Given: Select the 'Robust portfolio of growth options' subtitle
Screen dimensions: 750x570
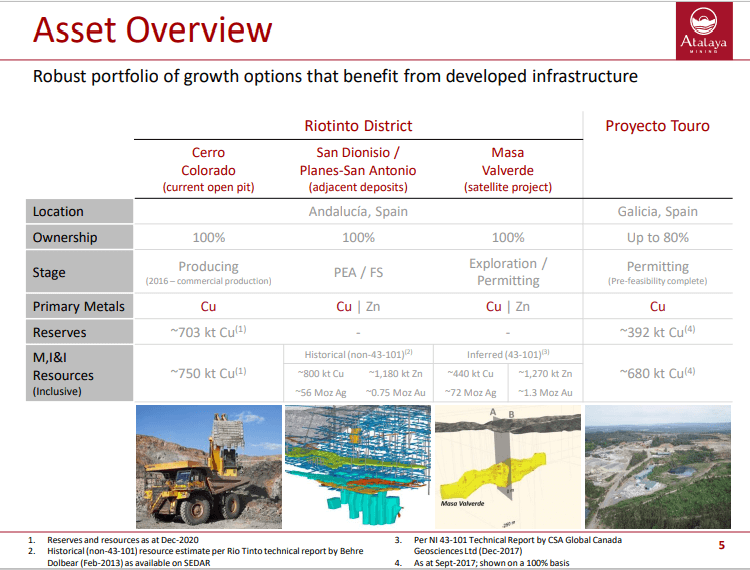Looking at the screenshot, I should coord(335,77).
